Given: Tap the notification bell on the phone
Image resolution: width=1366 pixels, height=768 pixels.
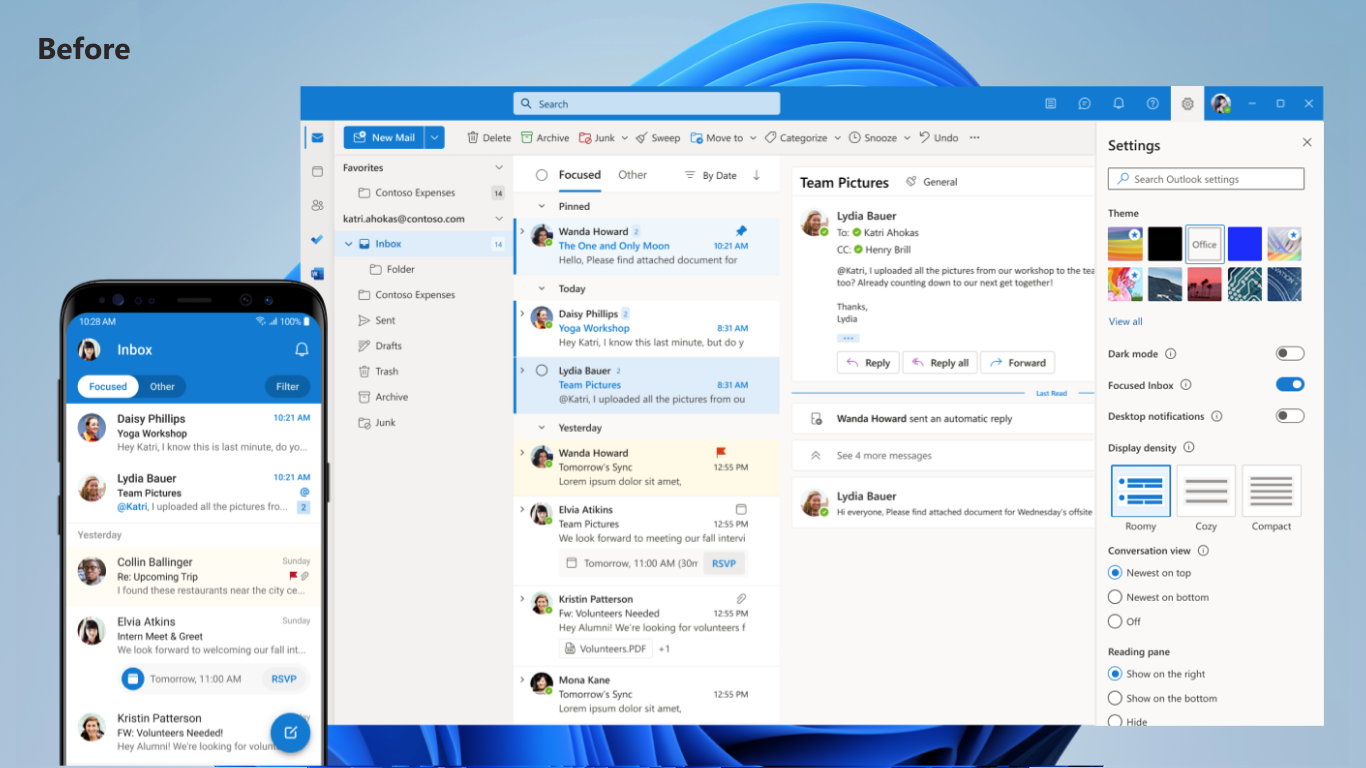Looking at the screenshot, I should (x=301, y=350).
